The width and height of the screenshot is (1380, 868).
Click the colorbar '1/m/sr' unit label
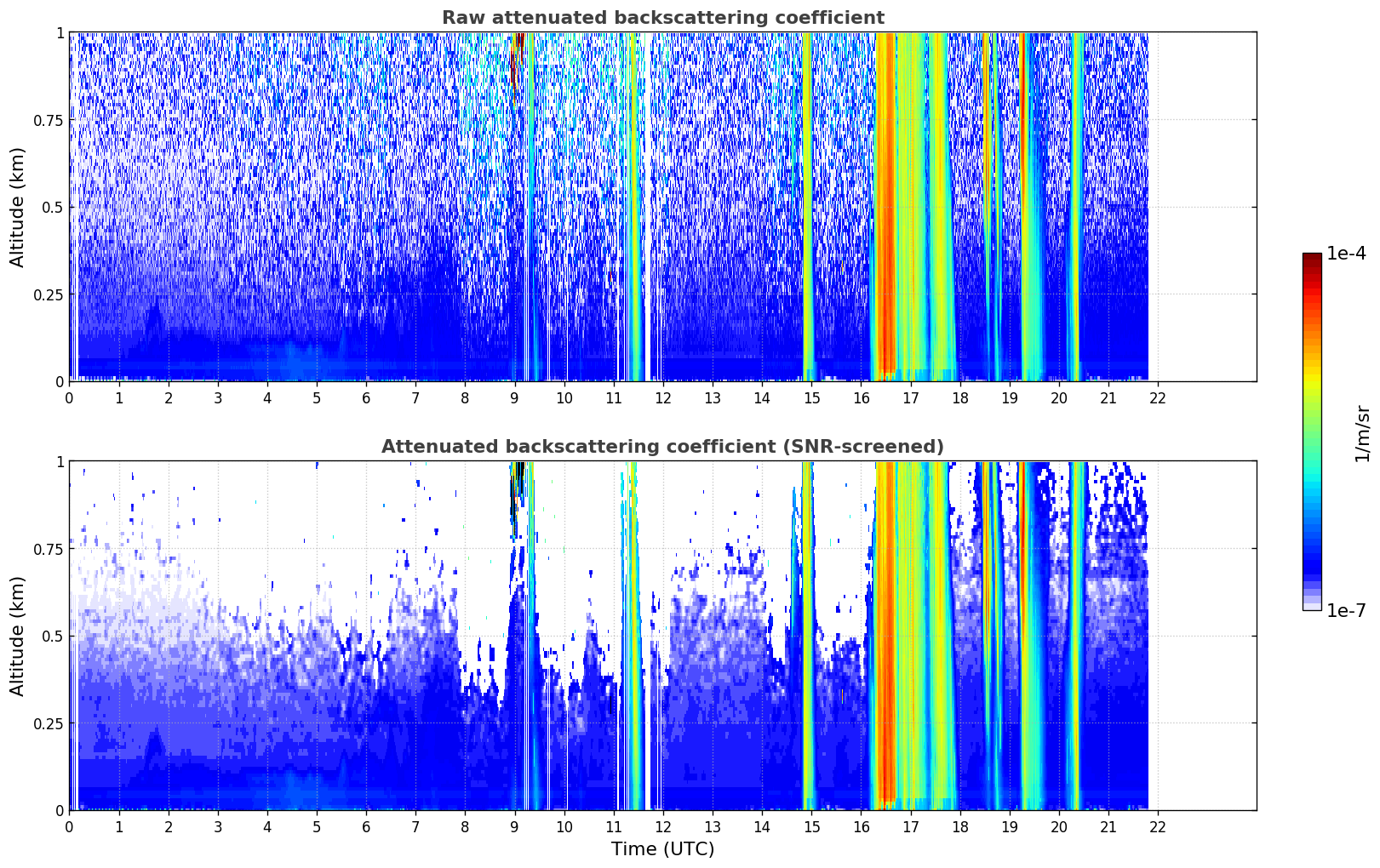[1362, 432]
